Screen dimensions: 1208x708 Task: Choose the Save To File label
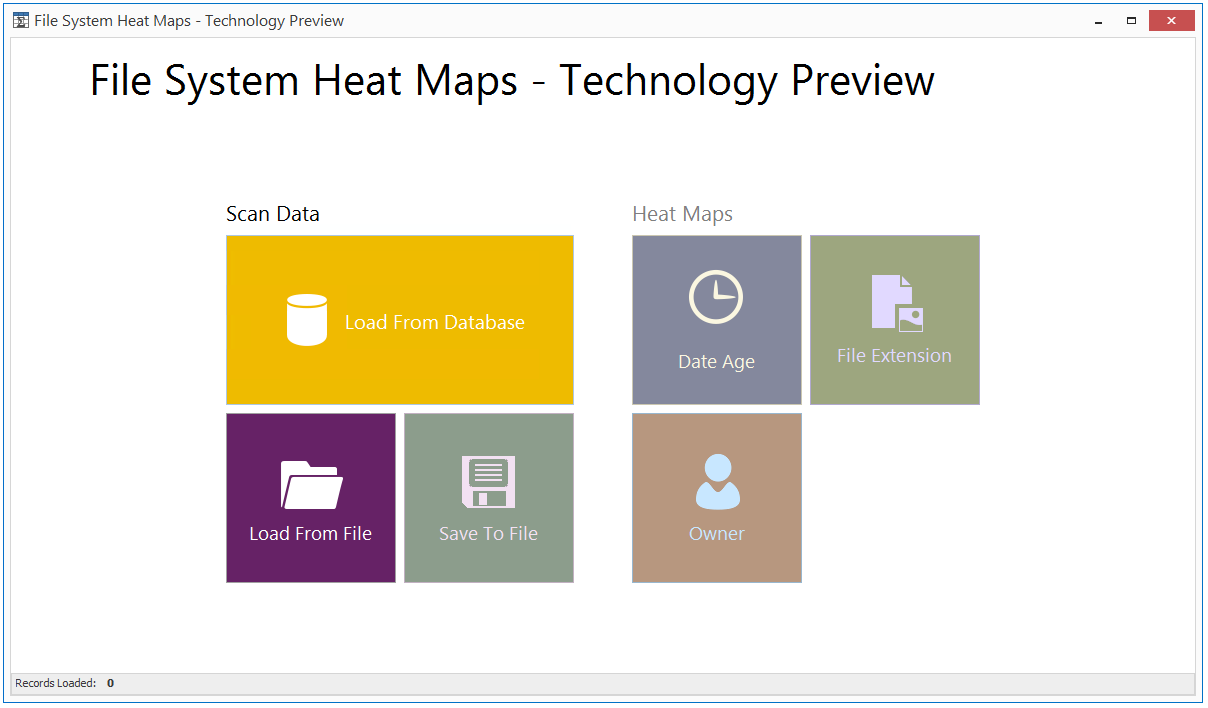[488, 533]
